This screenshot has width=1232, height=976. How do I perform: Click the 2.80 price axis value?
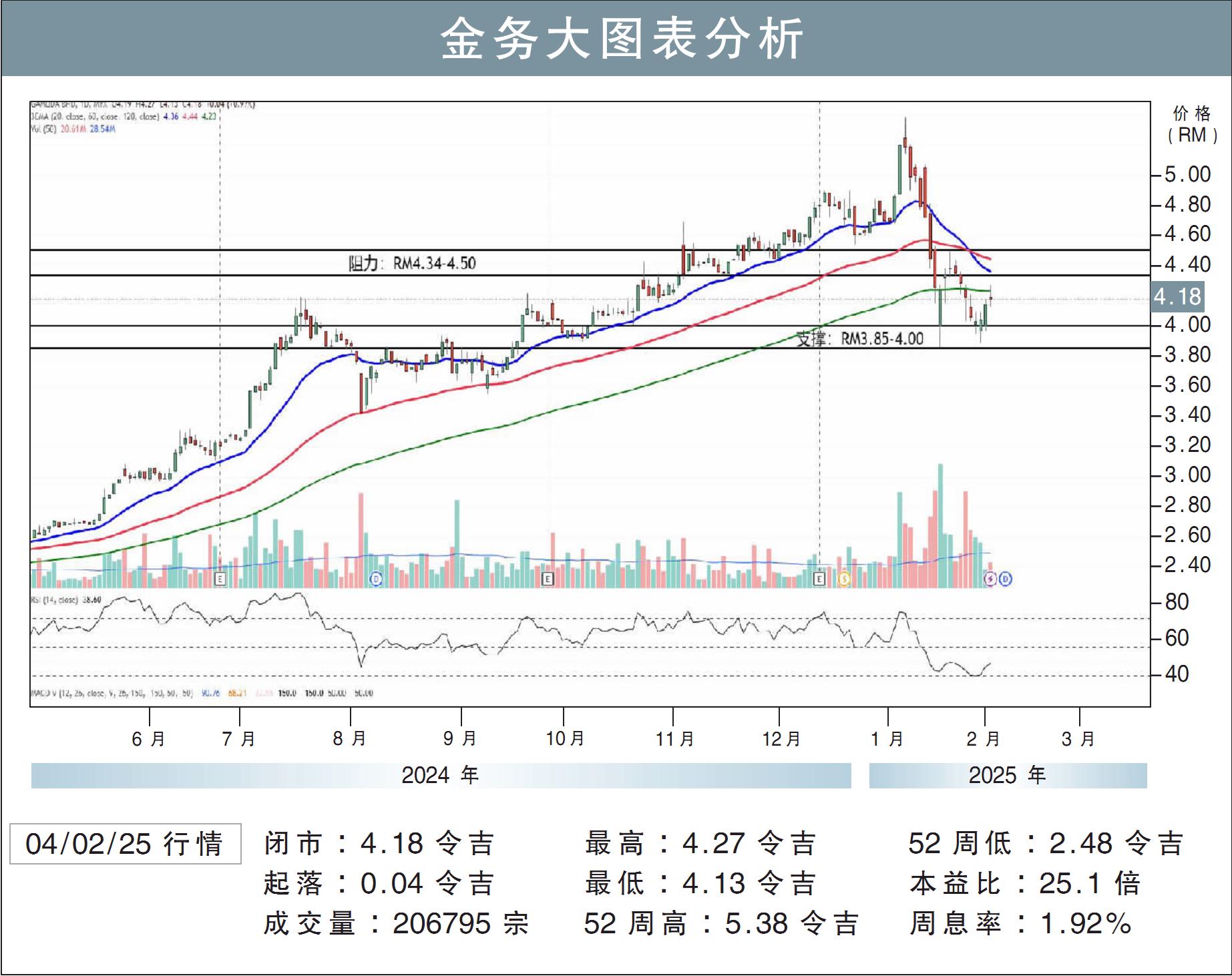point(1187,505)
